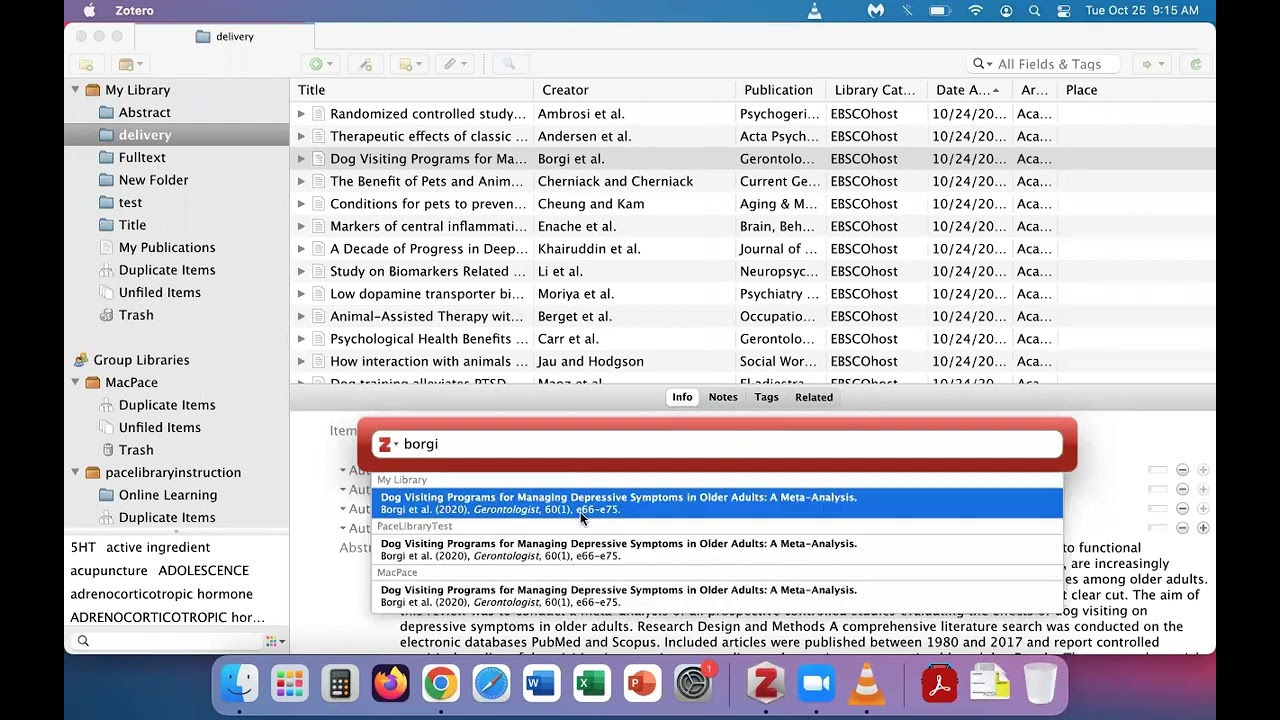Click the green New Item button
Viewport: 1280px width, 720px height.
coord(320,64)
